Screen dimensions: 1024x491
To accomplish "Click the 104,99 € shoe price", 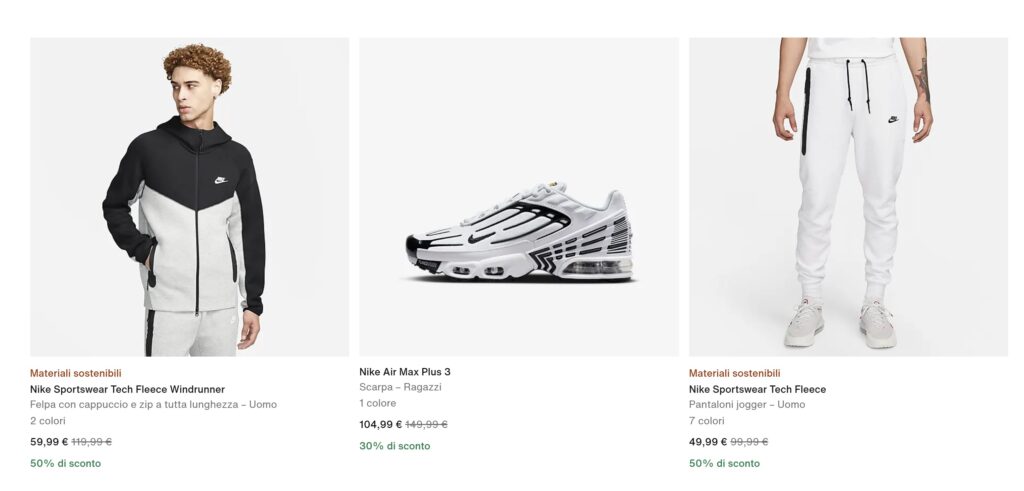I will (x=380, y=424).
